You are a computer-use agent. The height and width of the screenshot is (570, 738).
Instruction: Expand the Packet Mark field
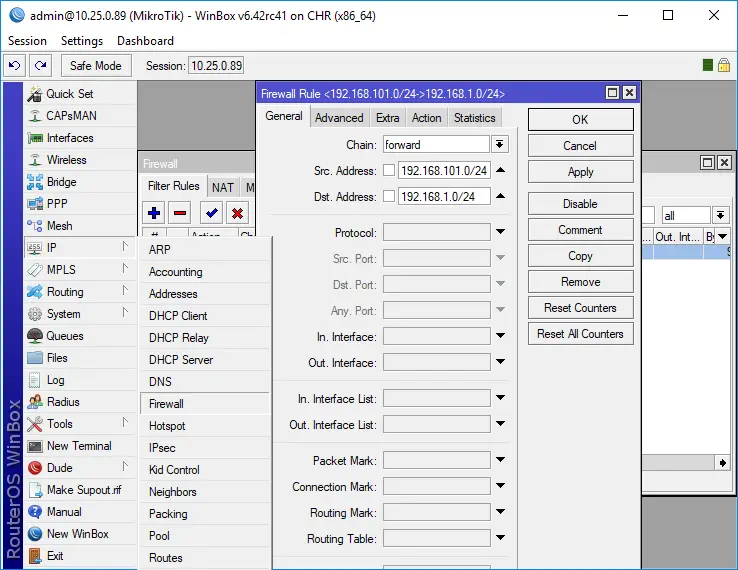click(x=500, y=459)
